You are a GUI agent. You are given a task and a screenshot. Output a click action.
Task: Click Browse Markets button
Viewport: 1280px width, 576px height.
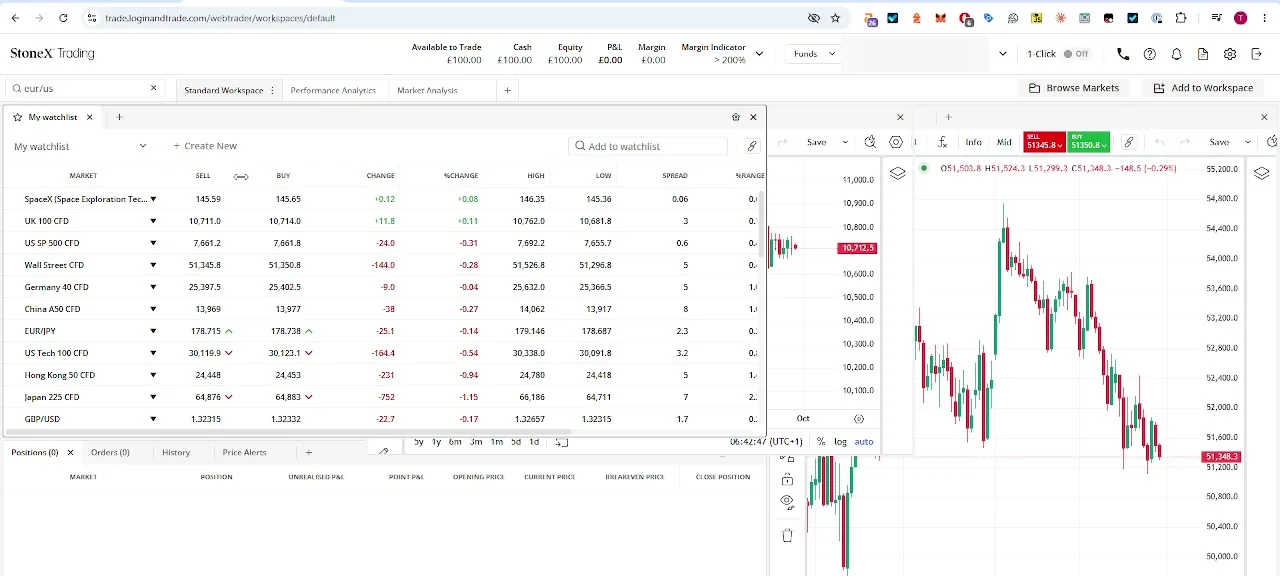[x=1074, y=88]
